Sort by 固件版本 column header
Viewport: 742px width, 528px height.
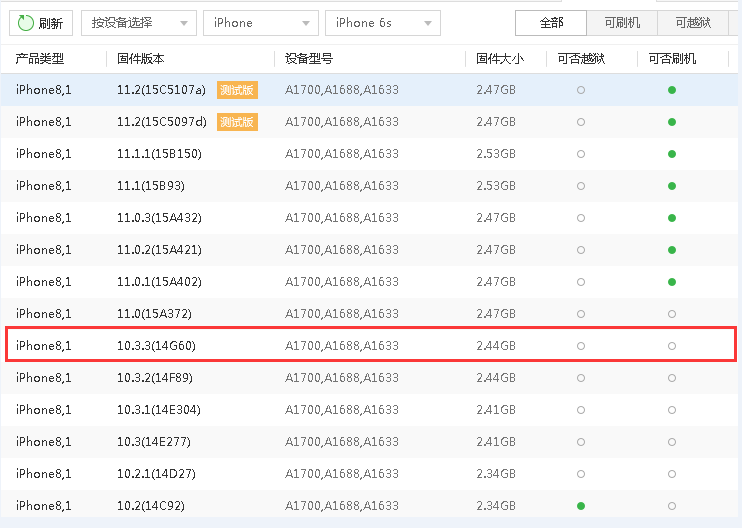(x=141, y=59)
